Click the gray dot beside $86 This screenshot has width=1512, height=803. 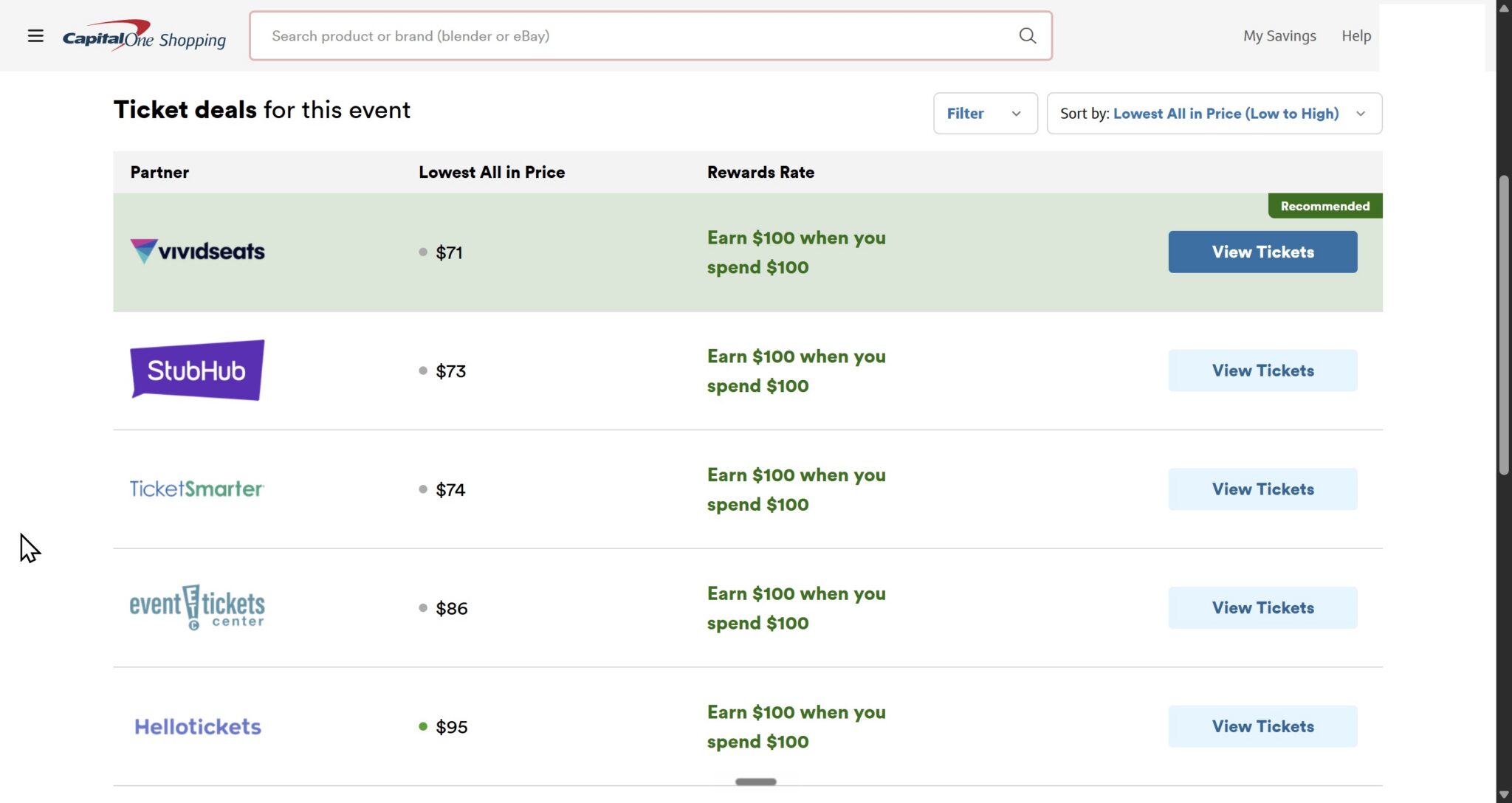click(423, 608)
